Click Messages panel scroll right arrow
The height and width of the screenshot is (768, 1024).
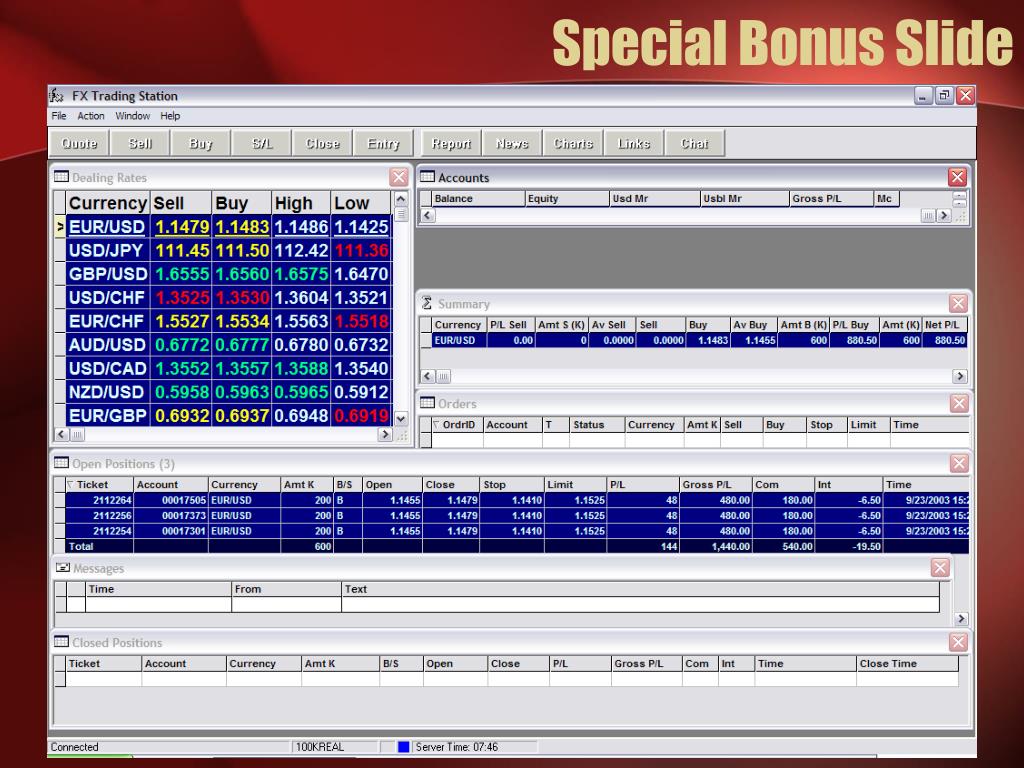coord(961,618)
